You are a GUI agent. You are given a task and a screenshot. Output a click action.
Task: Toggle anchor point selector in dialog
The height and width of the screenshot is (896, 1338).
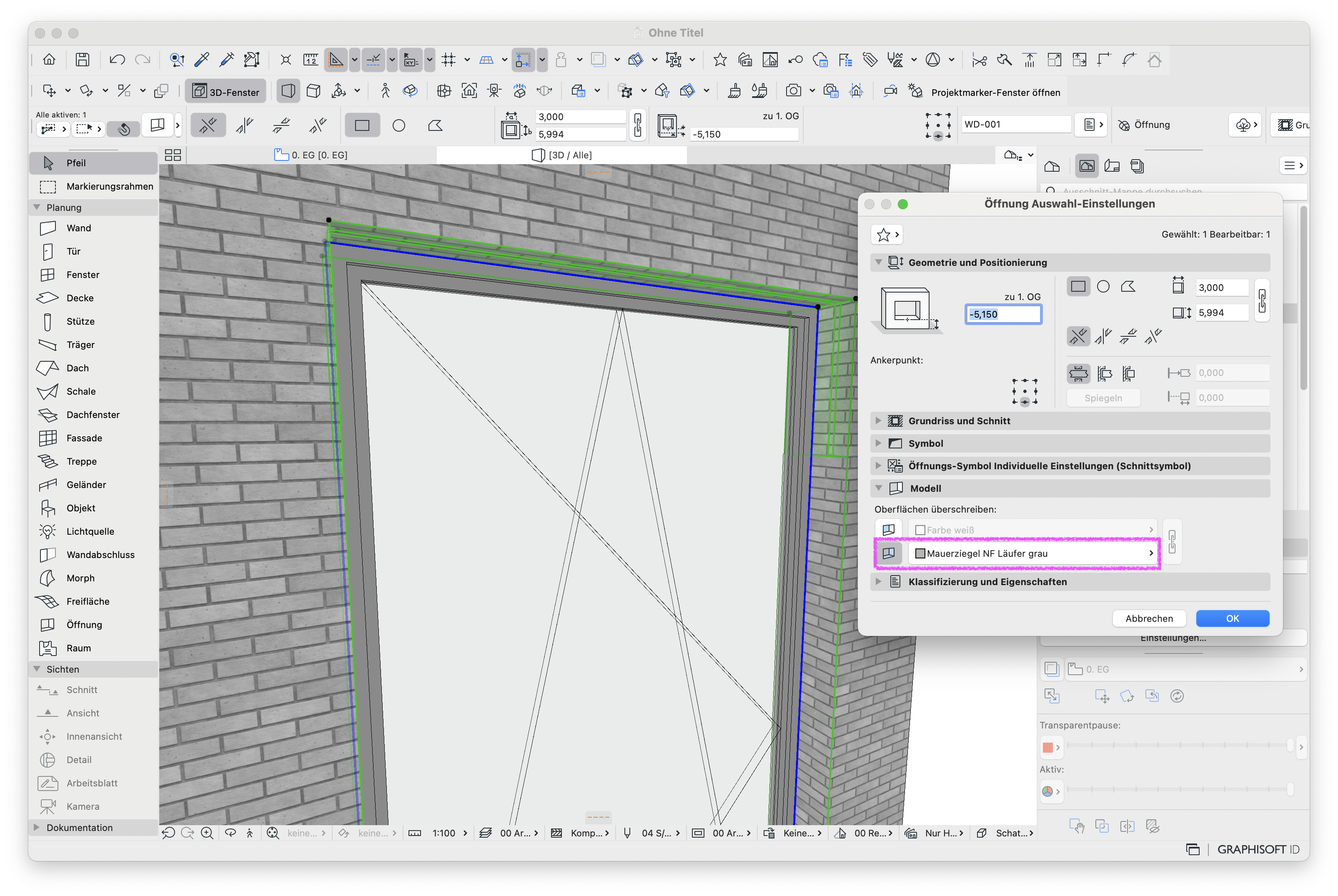pos(1024,392)
